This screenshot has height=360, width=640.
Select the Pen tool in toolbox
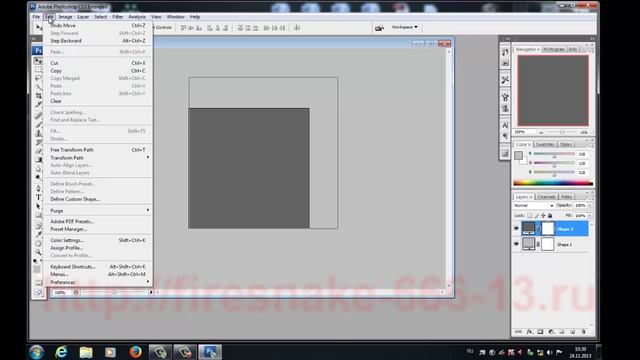coord(38,188)
